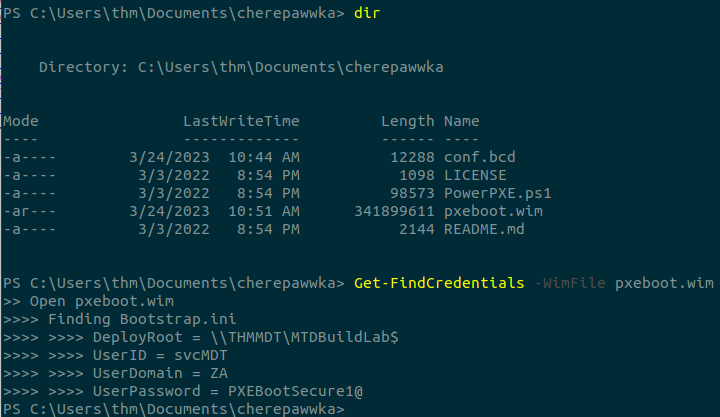Viewport: 720px width, 417px height.
Task: Click the 341899611 file size value
Action: point(394,211)
